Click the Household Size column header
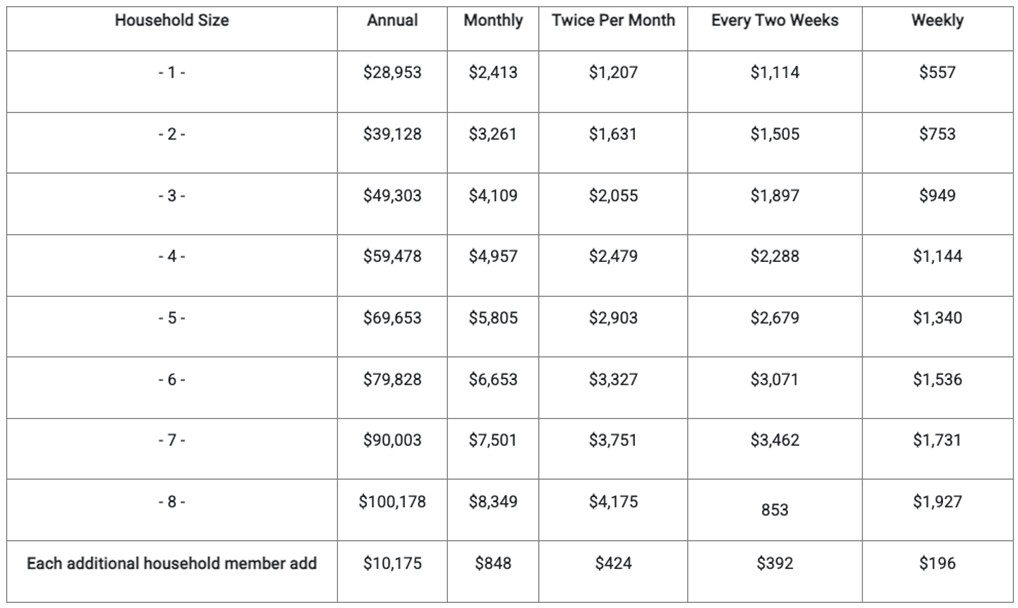The width and height of the screenshot is (1018, 608). [171, 20]
